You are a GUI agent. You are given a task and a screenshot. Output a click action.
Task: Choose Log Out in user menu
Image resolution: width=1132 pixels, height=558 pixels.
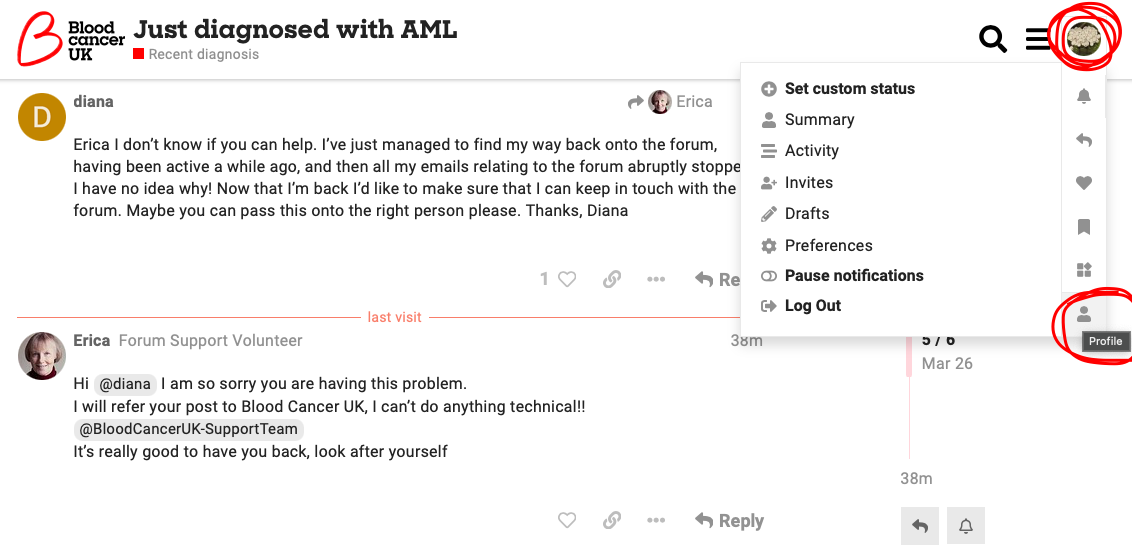click(x=826, y=305)
